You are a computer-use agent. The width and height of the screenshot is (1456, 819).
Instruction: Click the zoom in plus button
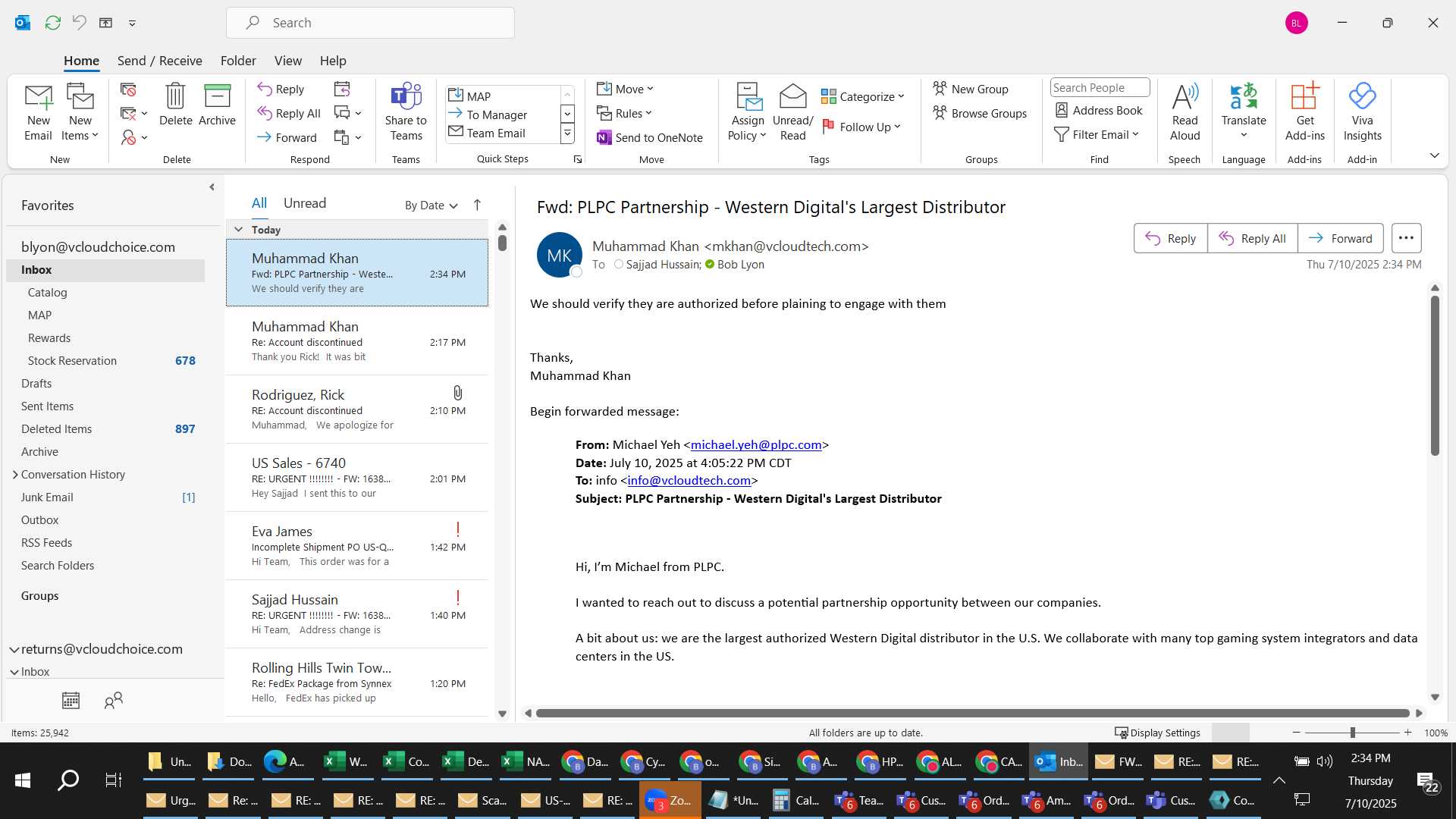(x=1407, y=733)
